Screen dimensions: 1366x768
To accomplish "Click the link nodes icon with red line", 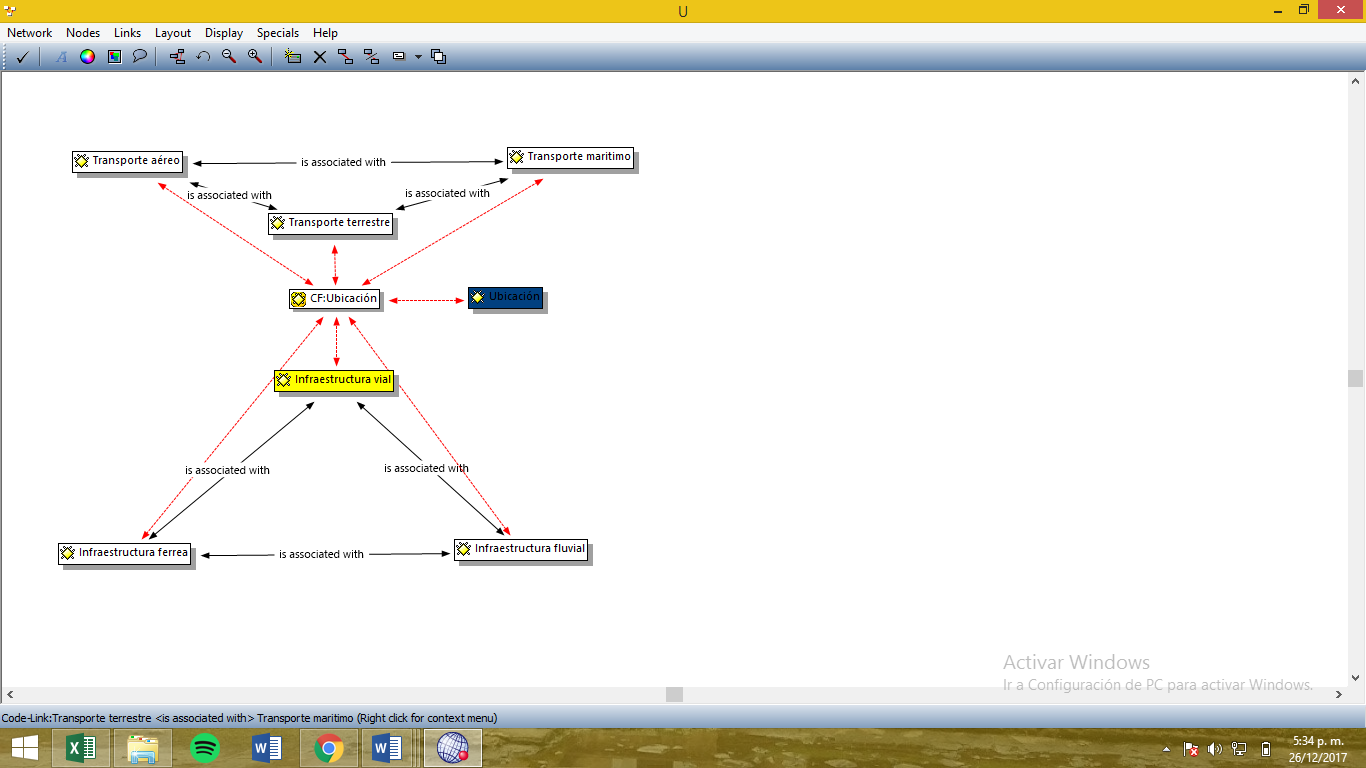I will [x=346, y=57].
